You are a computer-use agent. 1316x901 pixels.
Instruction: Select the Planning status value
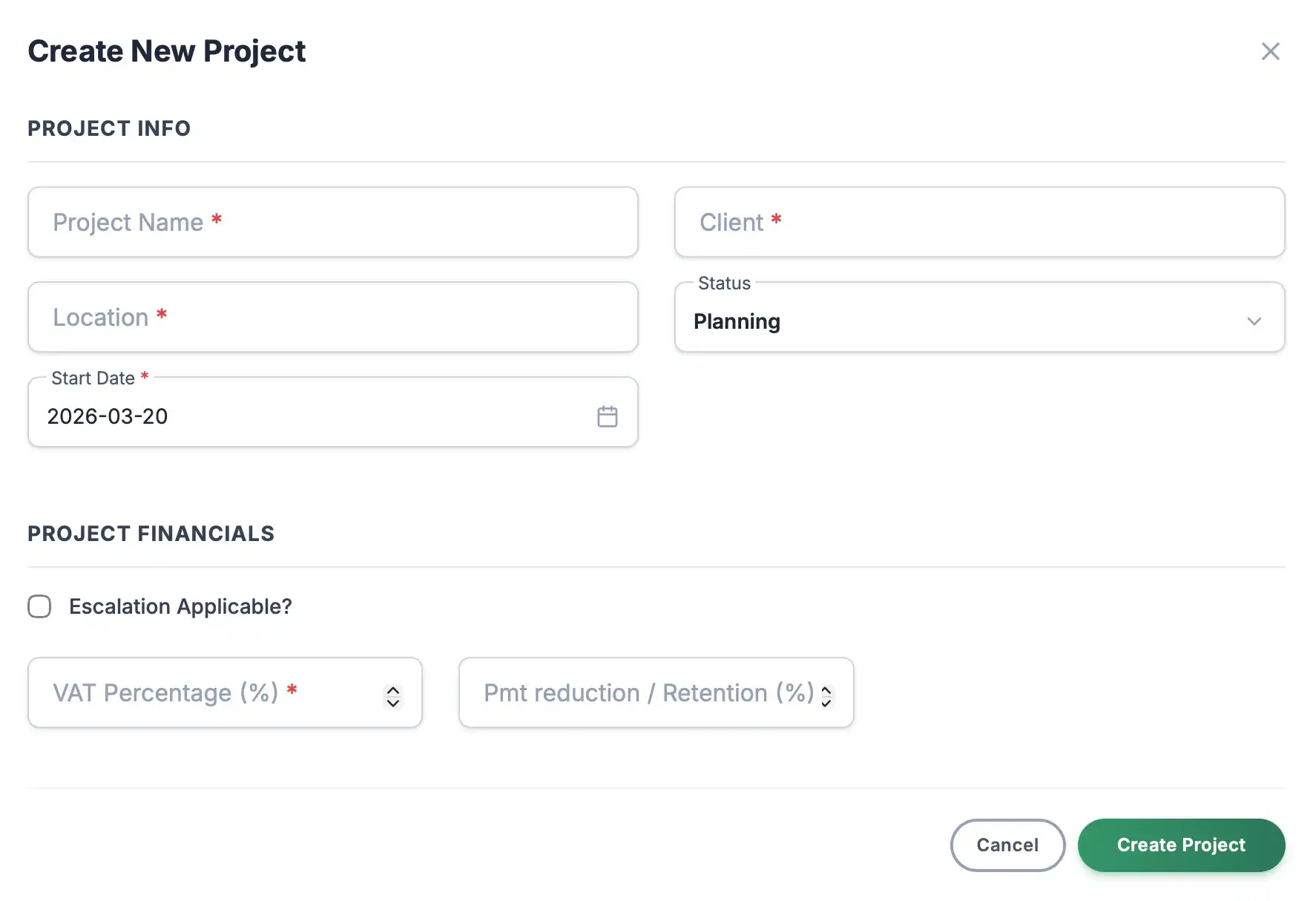[x=736, y=321]
